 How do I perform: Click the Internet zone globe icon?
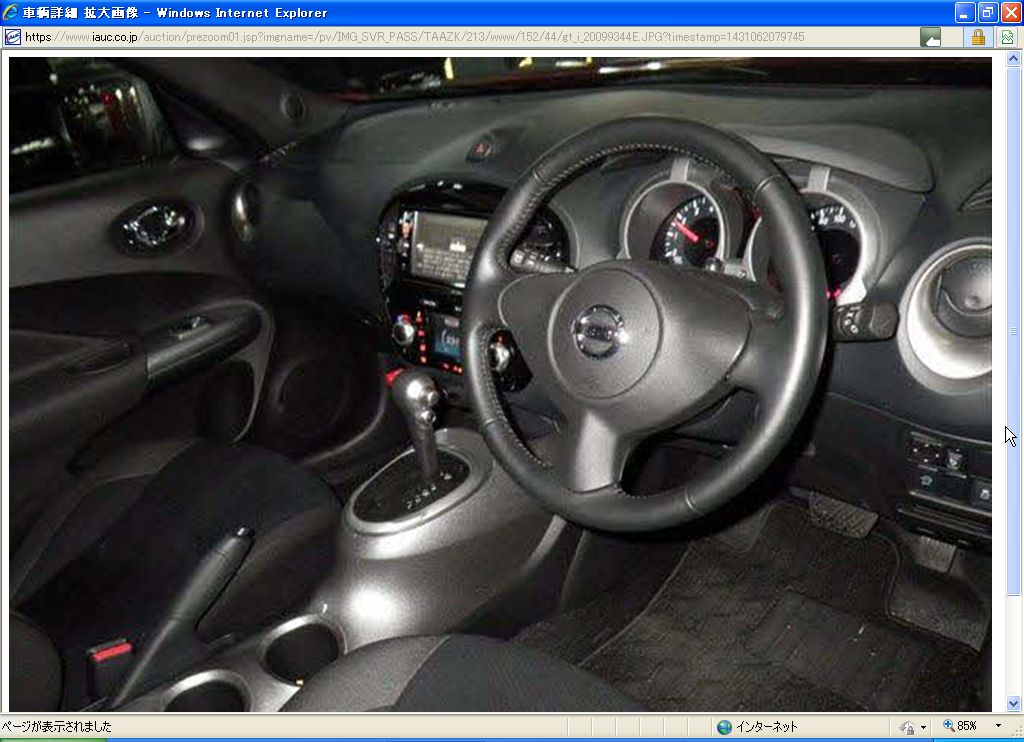point(724,727)
